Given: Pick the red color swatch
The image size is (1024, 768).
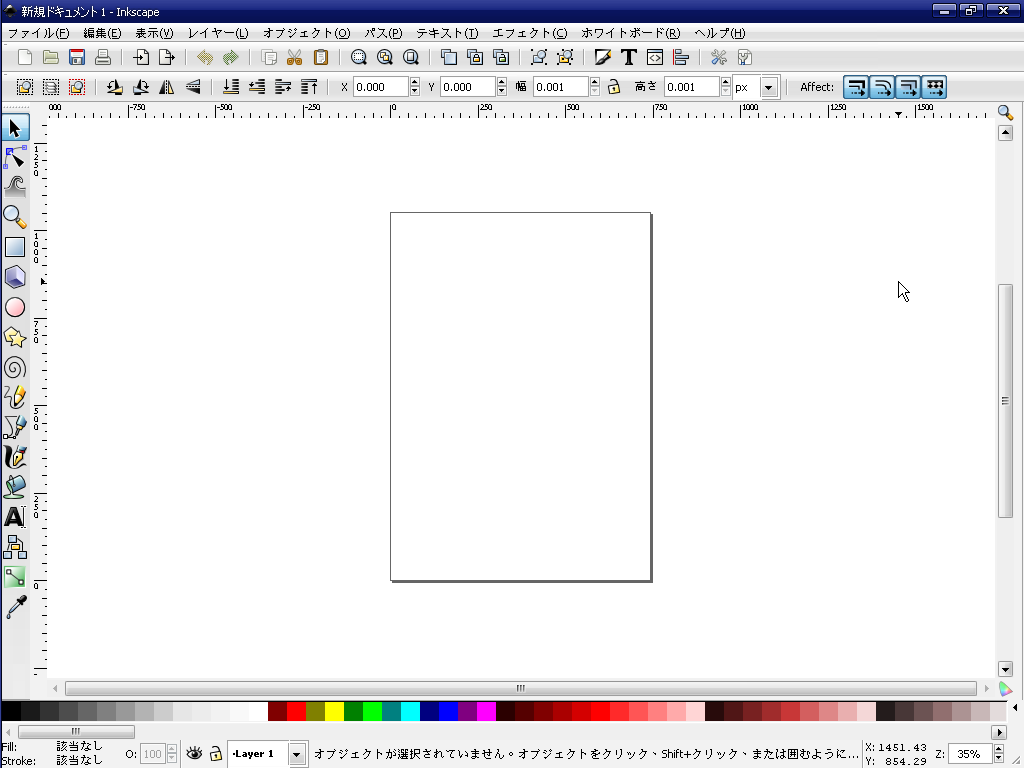Looking at the screenshot, I should [296, 711].
